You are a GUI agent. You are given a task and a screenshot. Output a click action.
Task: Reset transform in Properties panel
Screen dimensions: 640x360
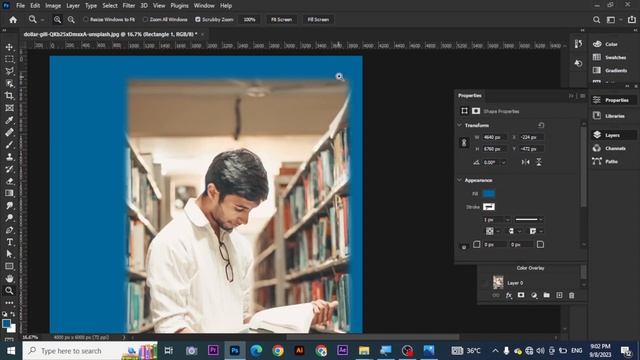541,125
